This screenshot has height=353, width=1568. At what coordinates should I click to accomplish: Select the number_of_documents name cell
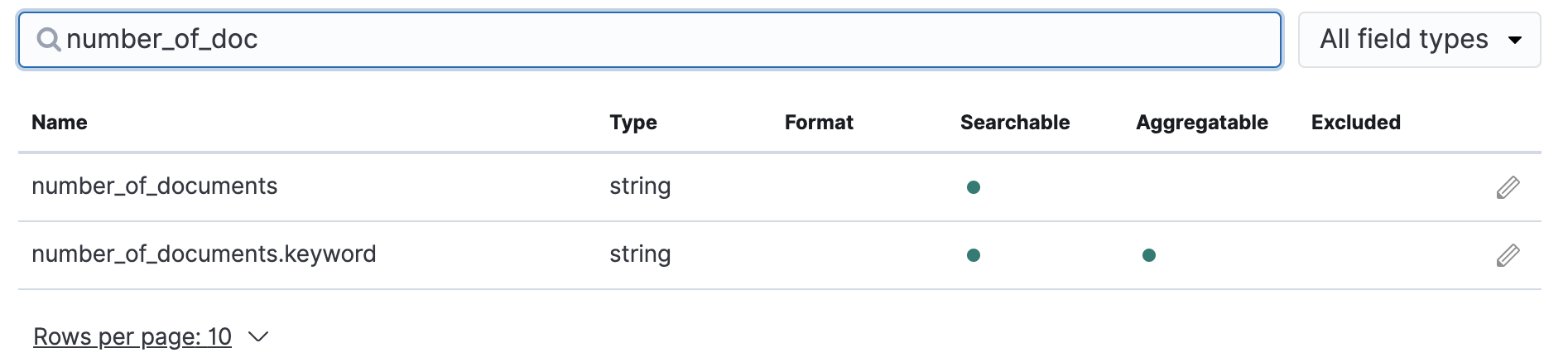155,186
